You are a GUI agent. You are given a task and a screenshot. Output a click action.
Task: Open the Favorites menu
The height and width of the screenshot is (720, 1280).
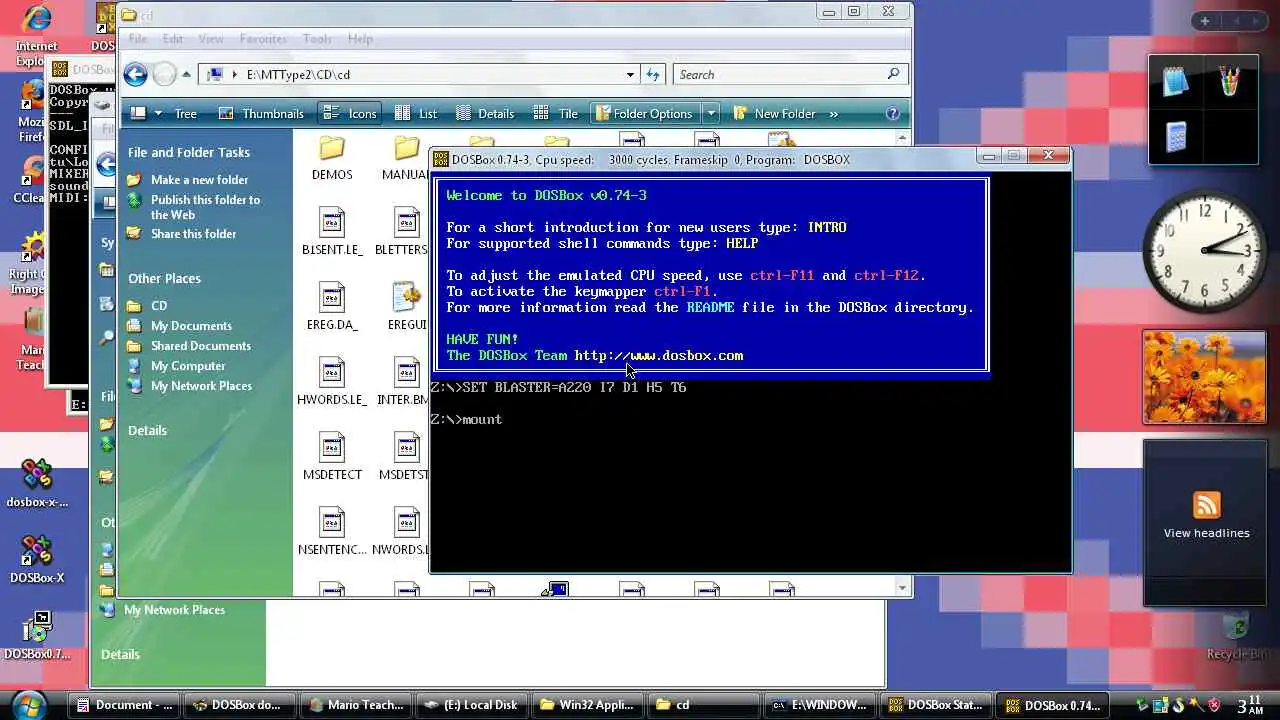coord(263,38)
